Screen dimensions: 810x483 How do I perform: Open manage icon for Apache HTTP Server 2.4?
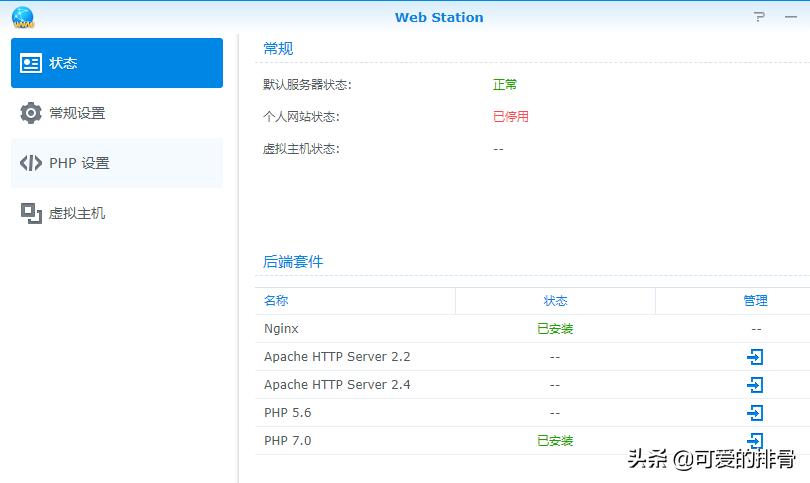pyautogui.click(x=755, y=384)
